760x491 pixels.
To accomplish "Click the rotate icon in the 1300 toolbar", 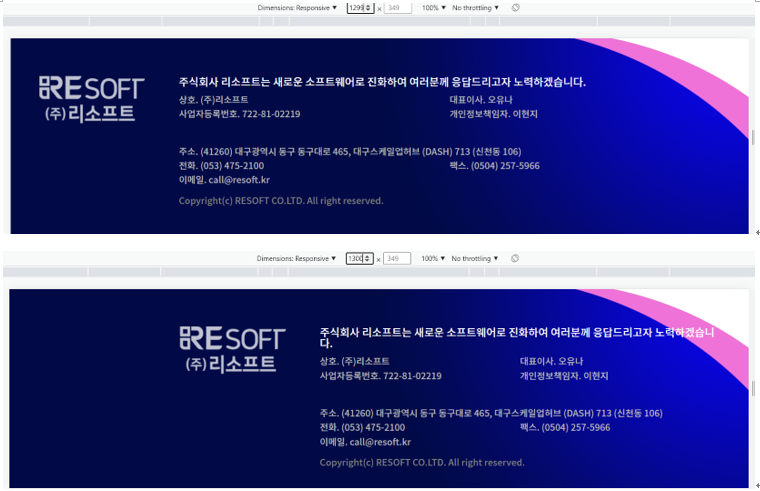I will tap(515, 258).
